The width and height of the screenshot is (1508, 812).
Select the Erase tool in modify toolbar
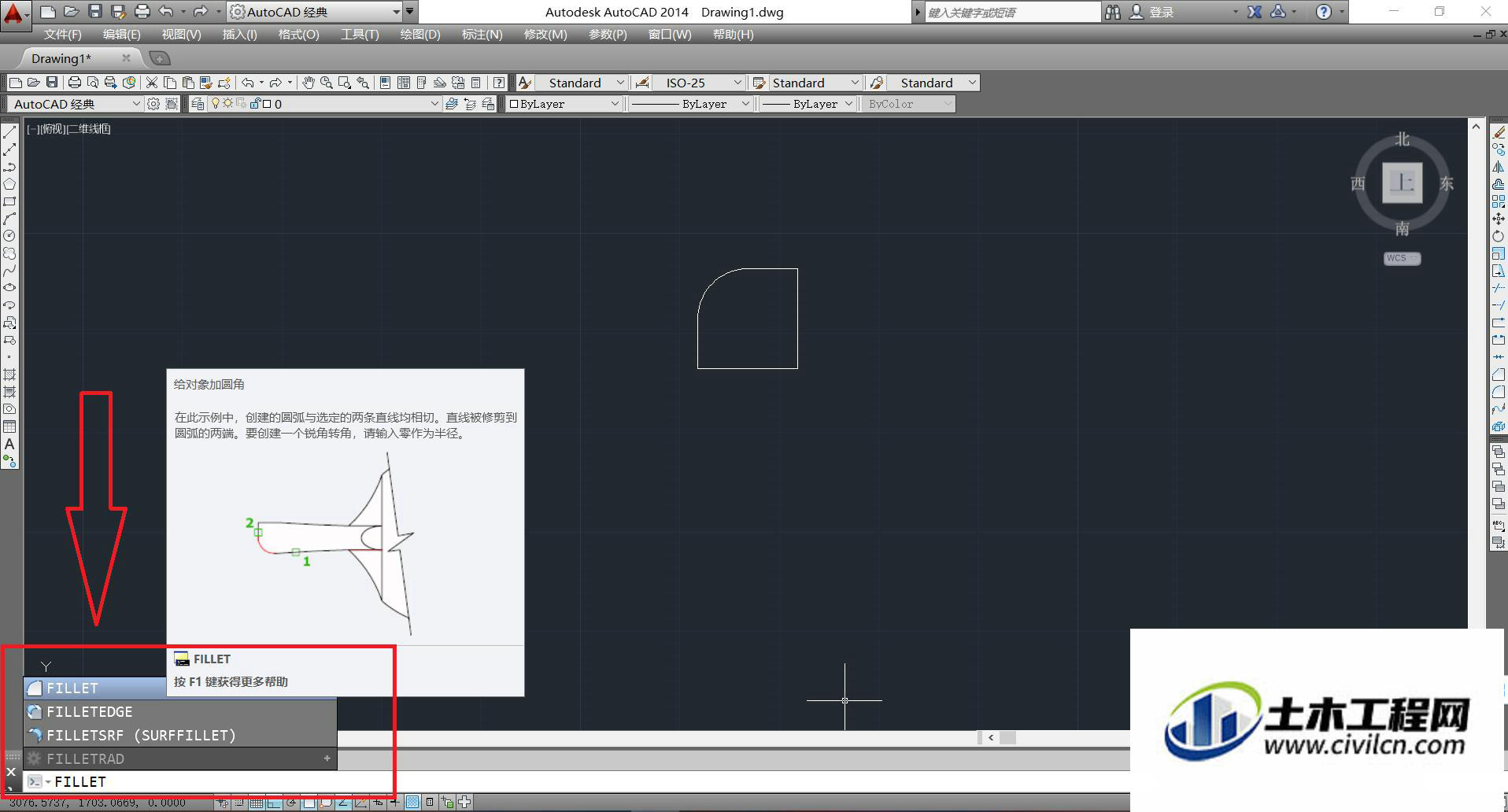point(1499,132)
